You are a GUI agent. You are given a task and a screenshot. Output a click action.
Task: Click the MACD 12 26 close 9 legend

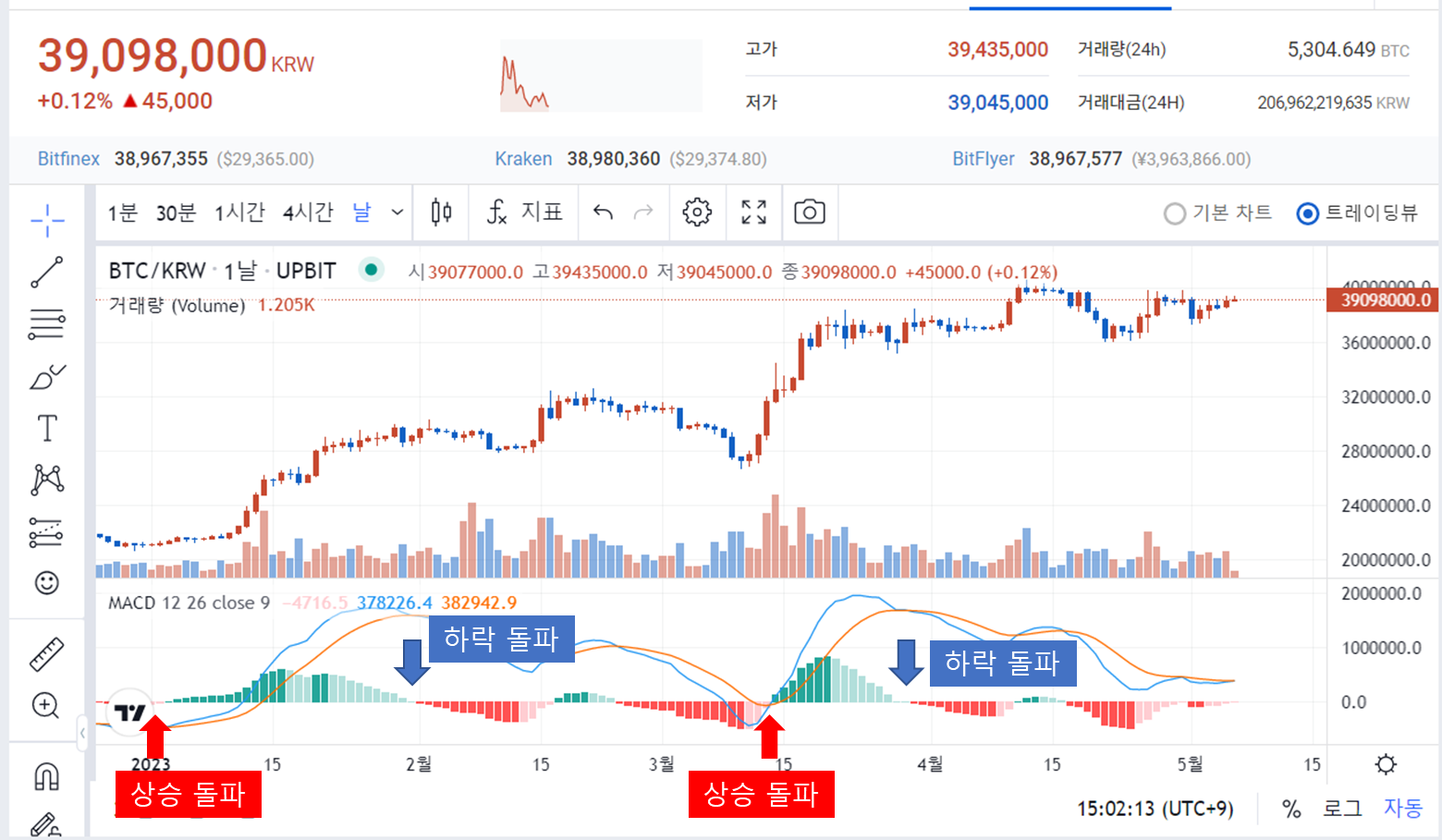(x=189, y=603)
